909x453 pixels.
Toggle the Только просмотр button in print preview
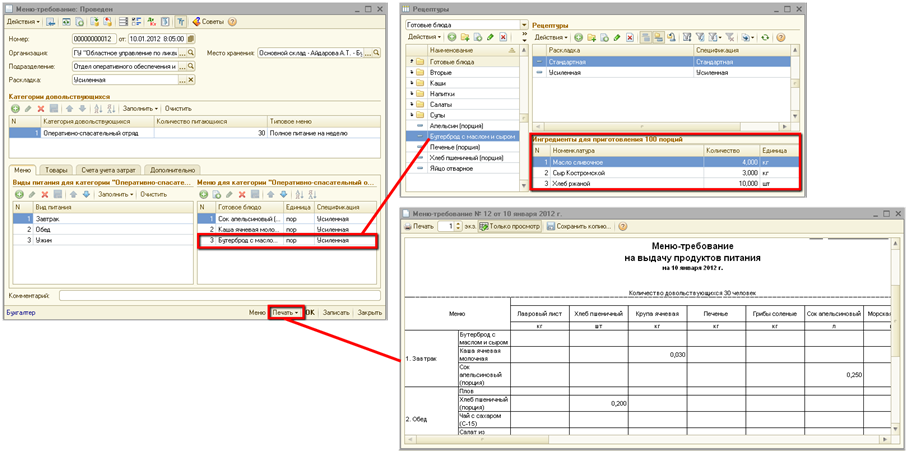tap(511, 227)
